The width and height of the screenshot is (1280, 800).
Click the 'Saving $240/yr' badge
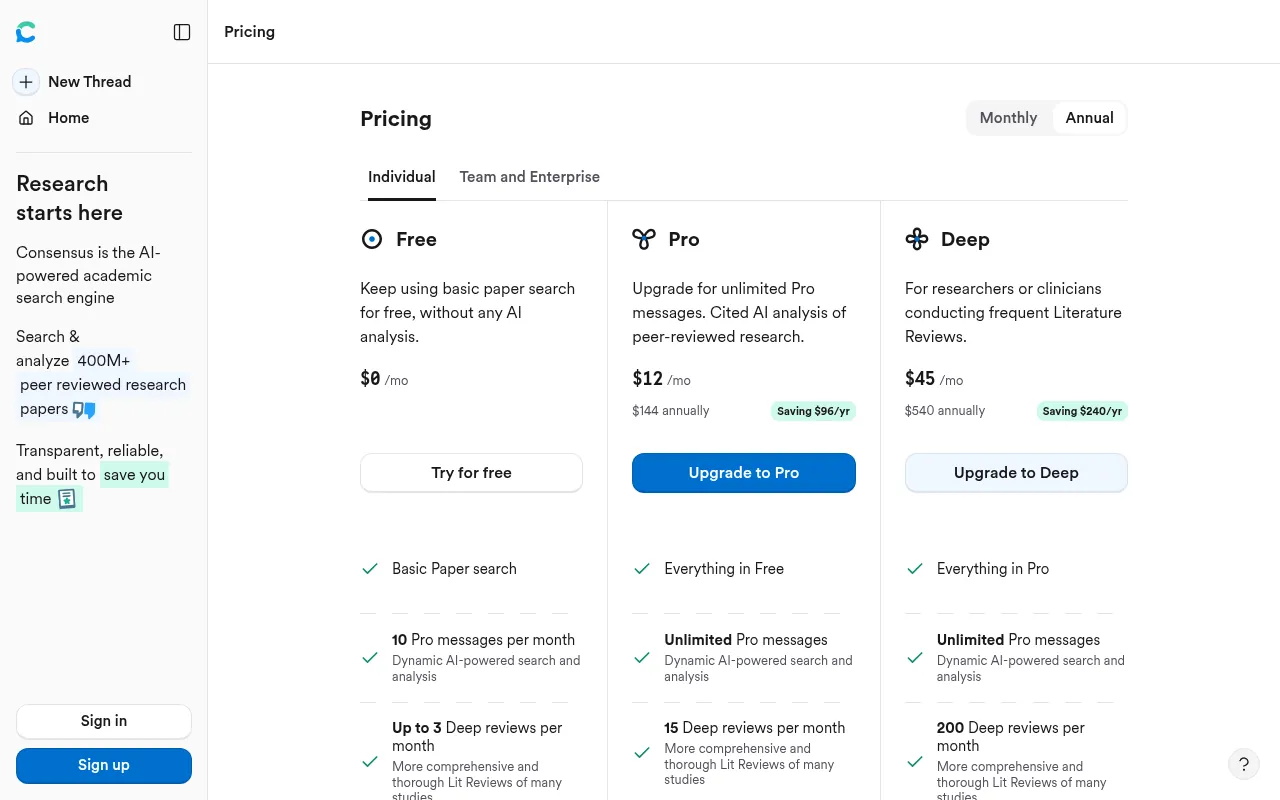point(1082,411)
